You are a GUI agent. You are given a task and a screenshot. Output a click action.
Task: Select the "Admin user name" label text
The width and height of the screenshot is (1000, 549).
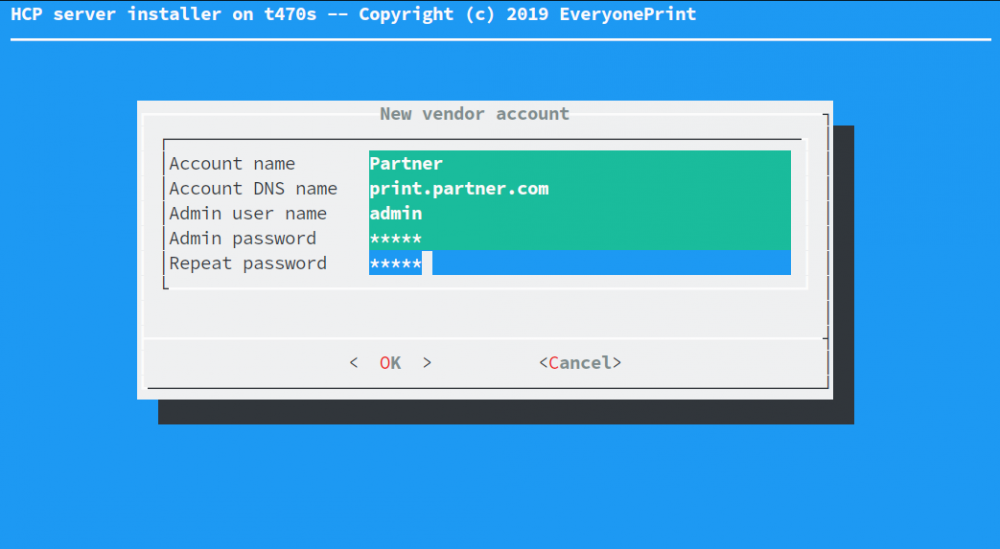click(x=248, y=213)
